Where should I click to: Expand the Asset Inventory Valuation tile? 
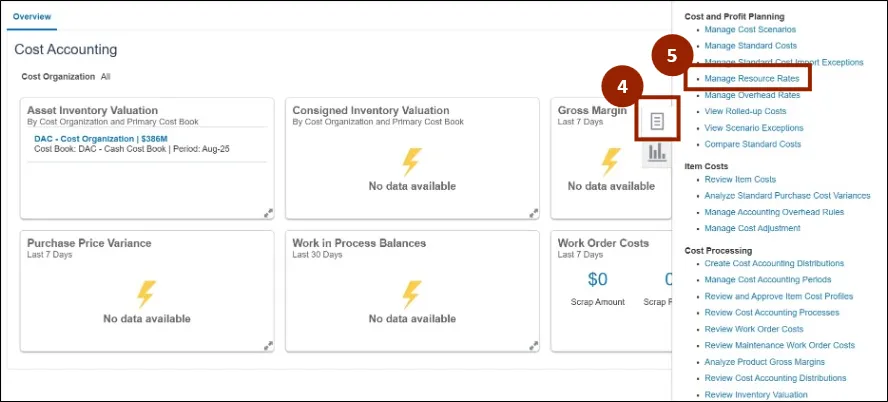point(268,212)
